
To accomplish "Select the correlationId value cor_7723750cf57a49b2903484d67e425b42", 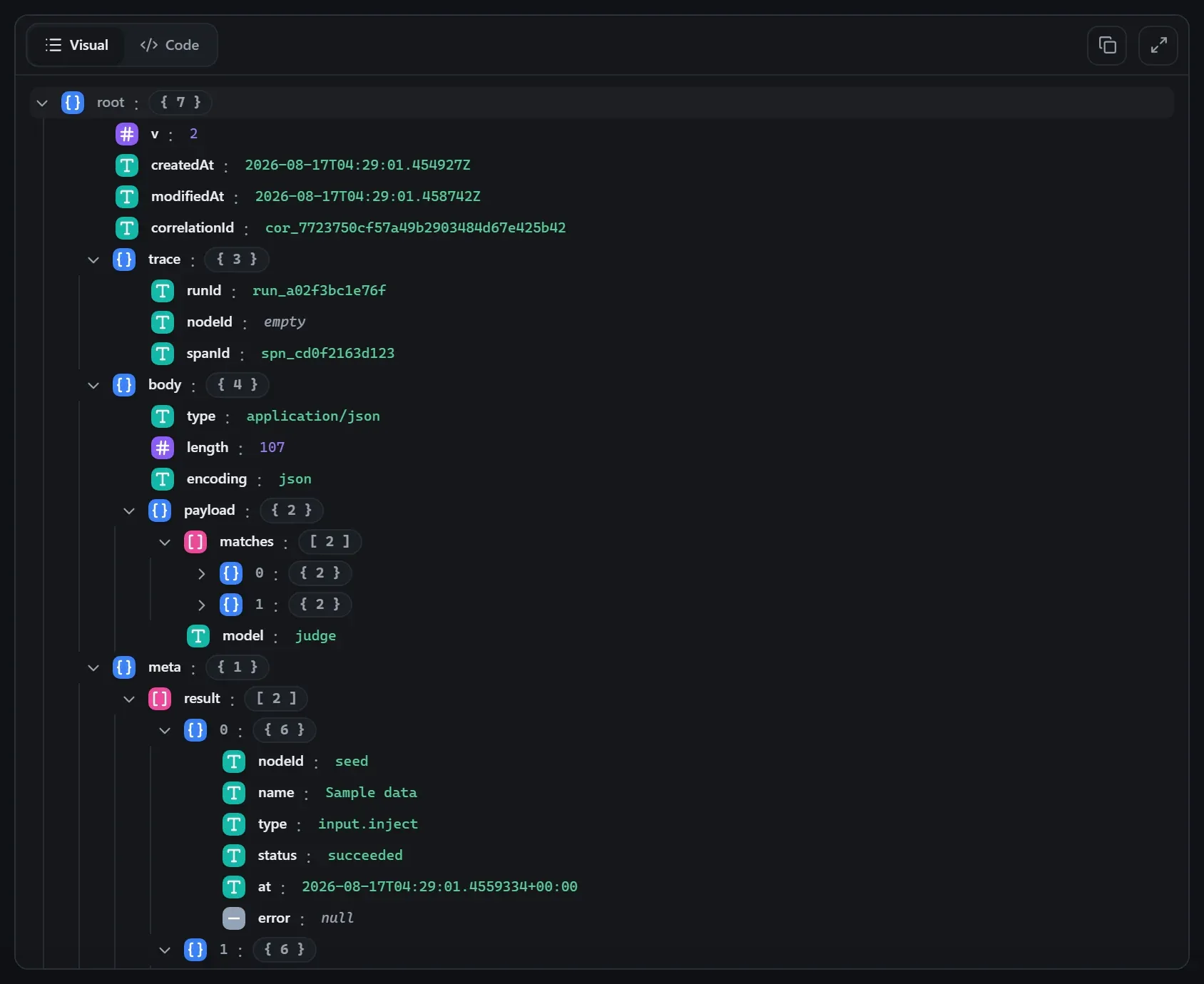I will [416, 228].
